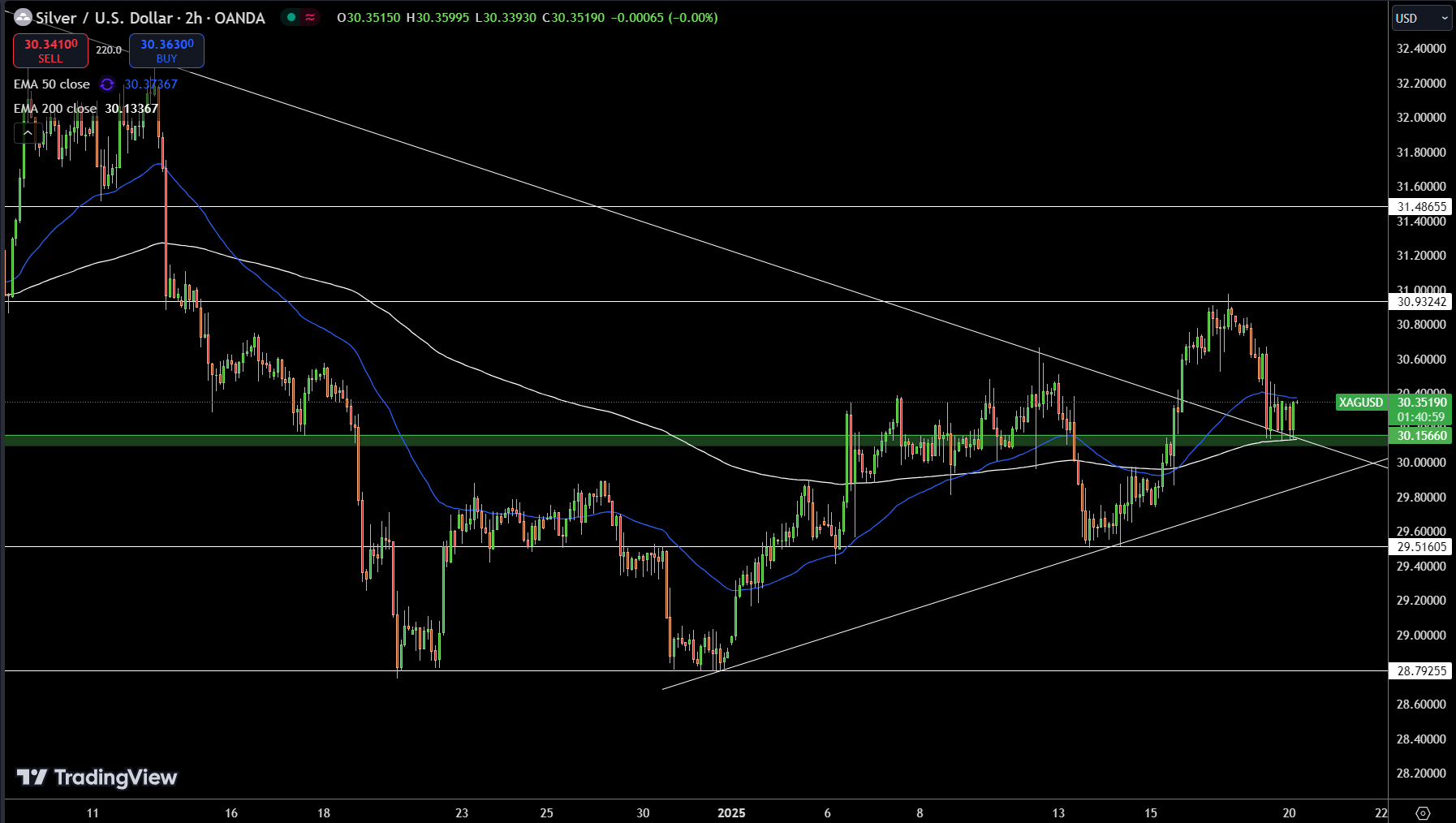Click the 30.34100 SELL button

click(50, 50)
